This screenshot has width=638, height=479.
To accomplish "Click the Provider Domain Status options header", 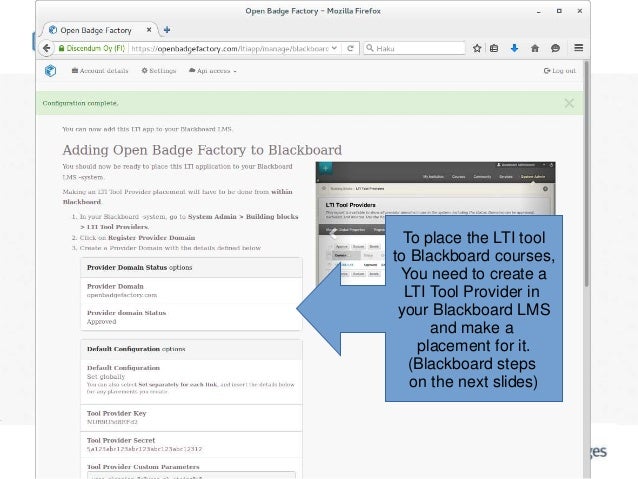I will (x=191, y=267).
